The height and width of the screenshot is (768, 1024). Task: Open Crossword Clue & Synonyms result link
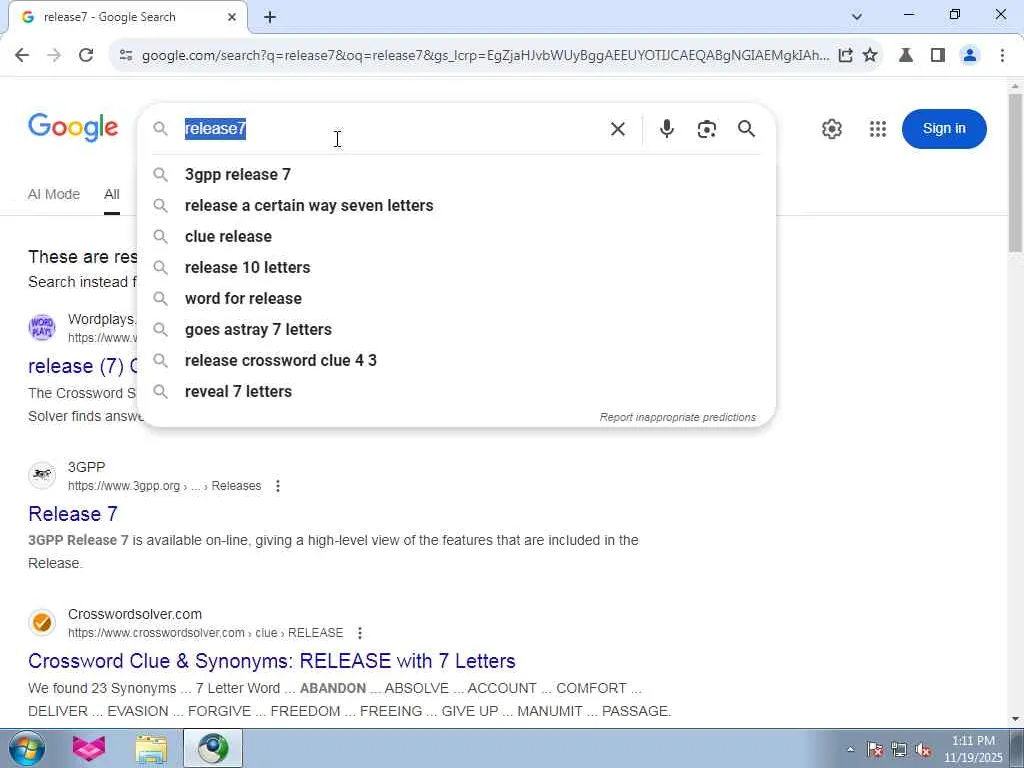point(272,661)
